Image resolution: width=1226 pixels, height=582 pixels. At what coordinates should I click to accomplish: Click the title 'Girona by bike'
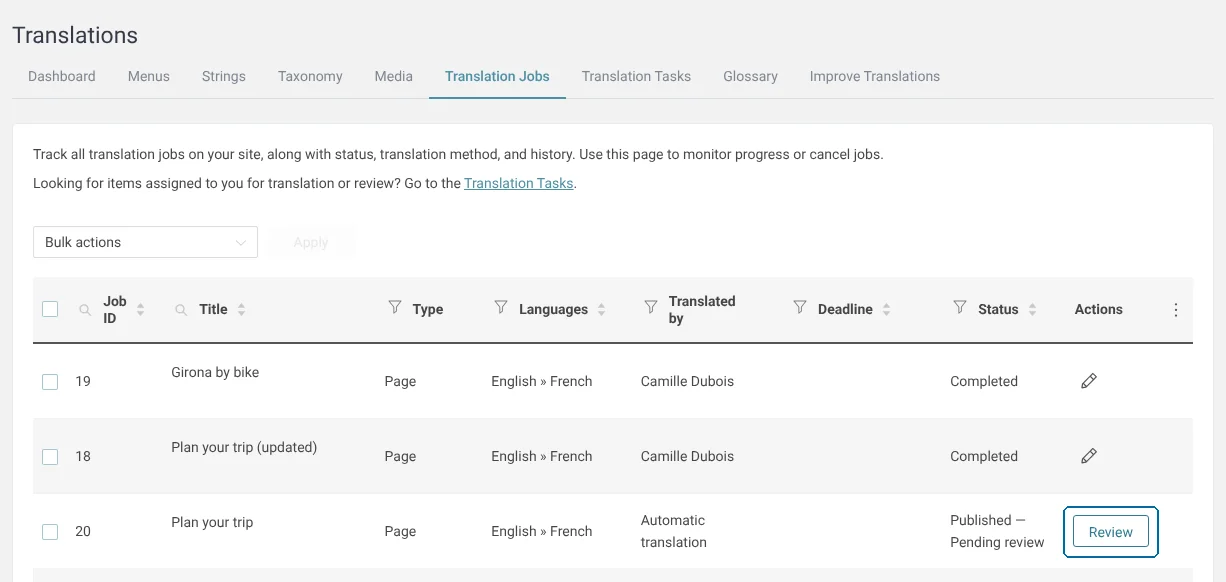215,372
